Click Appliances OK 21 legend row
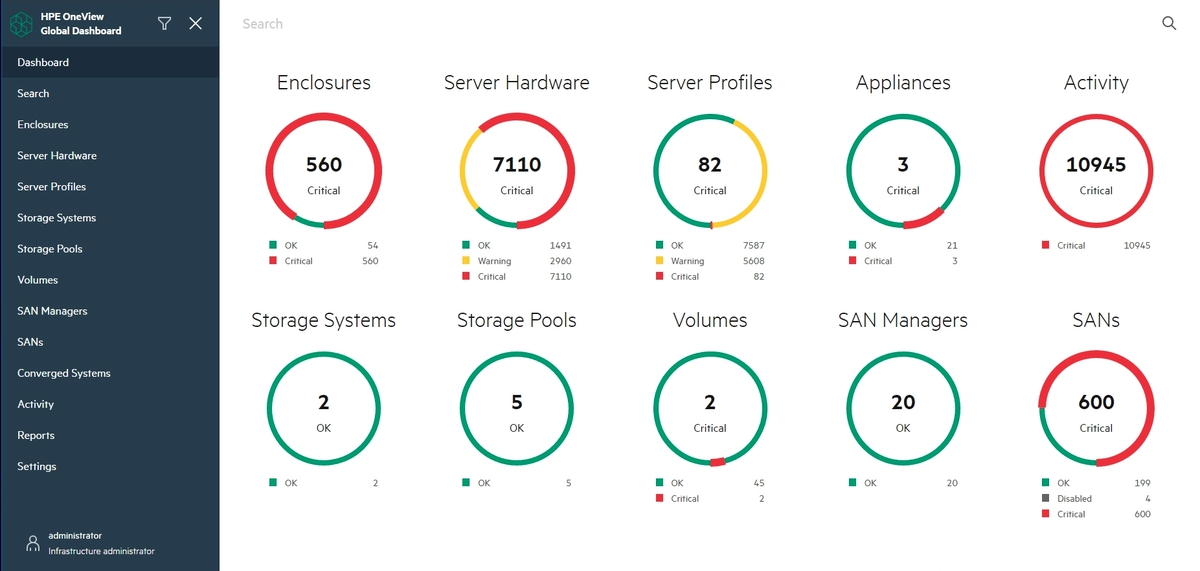 coord(903,245)
